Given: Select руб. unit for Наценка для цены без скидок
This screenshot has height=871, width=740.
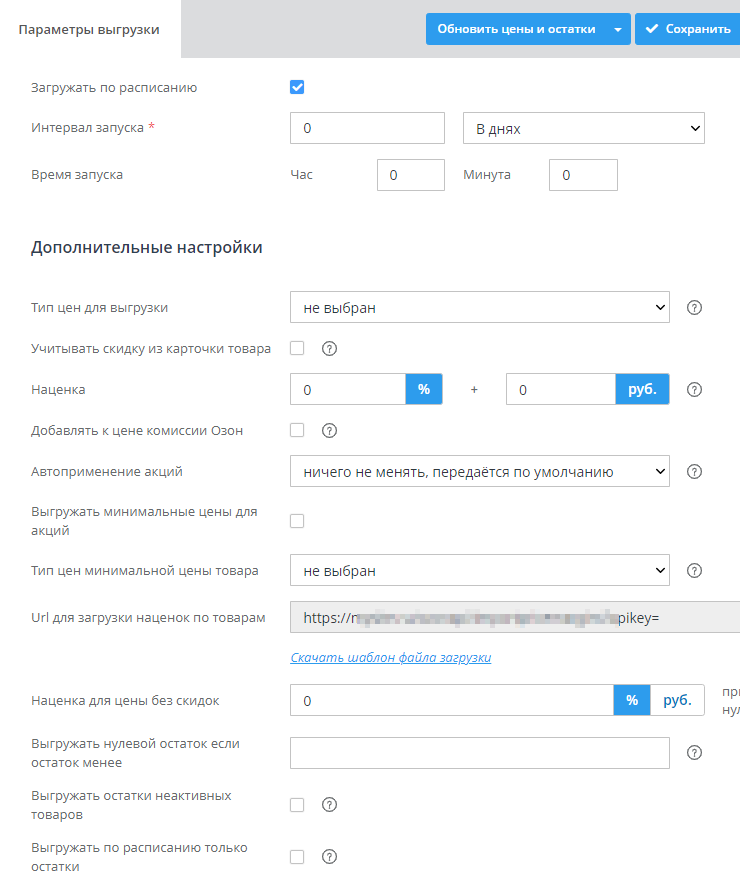Looking at the screenshot, I should coord(677,701).
